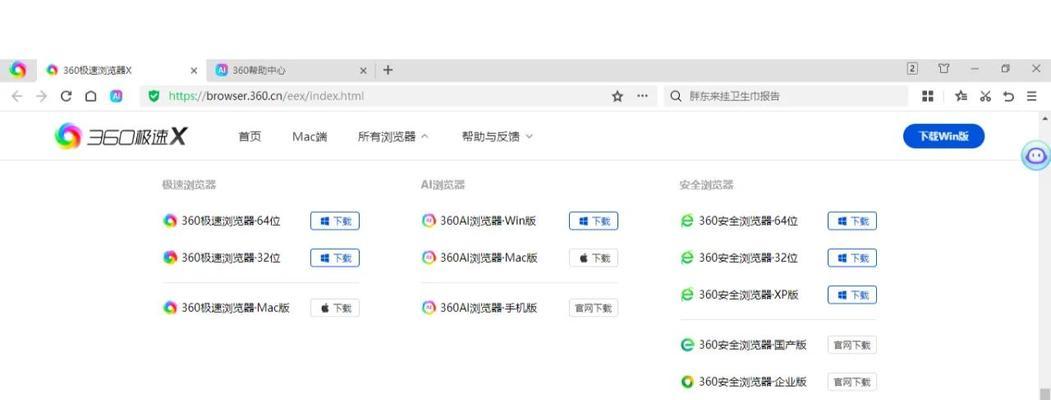Screen dimensions: 1051x400
Task: Click the 360AI浏览器-手机版 link text
Action: [489, 308]
